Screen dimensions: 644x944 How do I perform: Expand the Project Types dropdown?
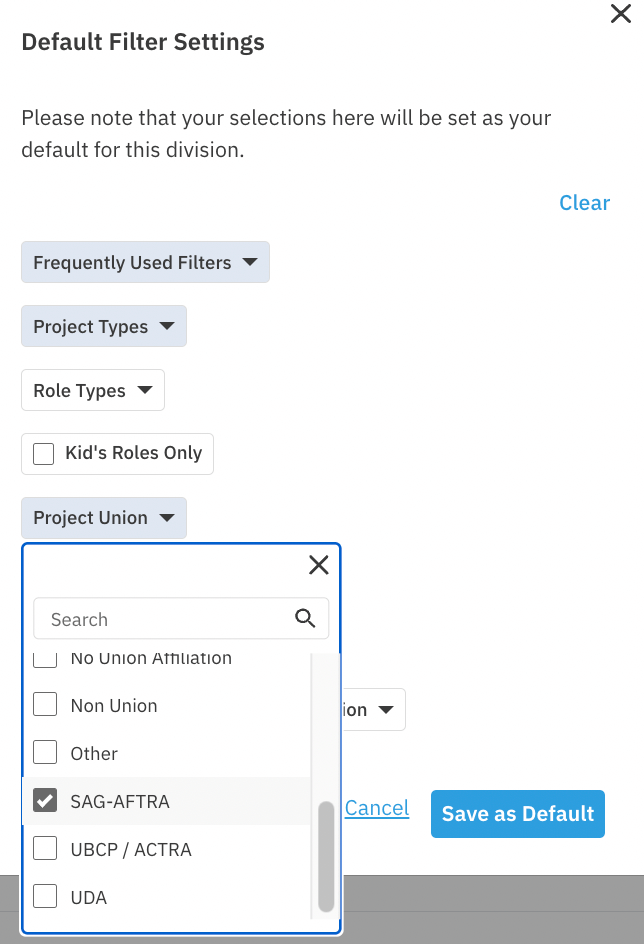(104, 326)
